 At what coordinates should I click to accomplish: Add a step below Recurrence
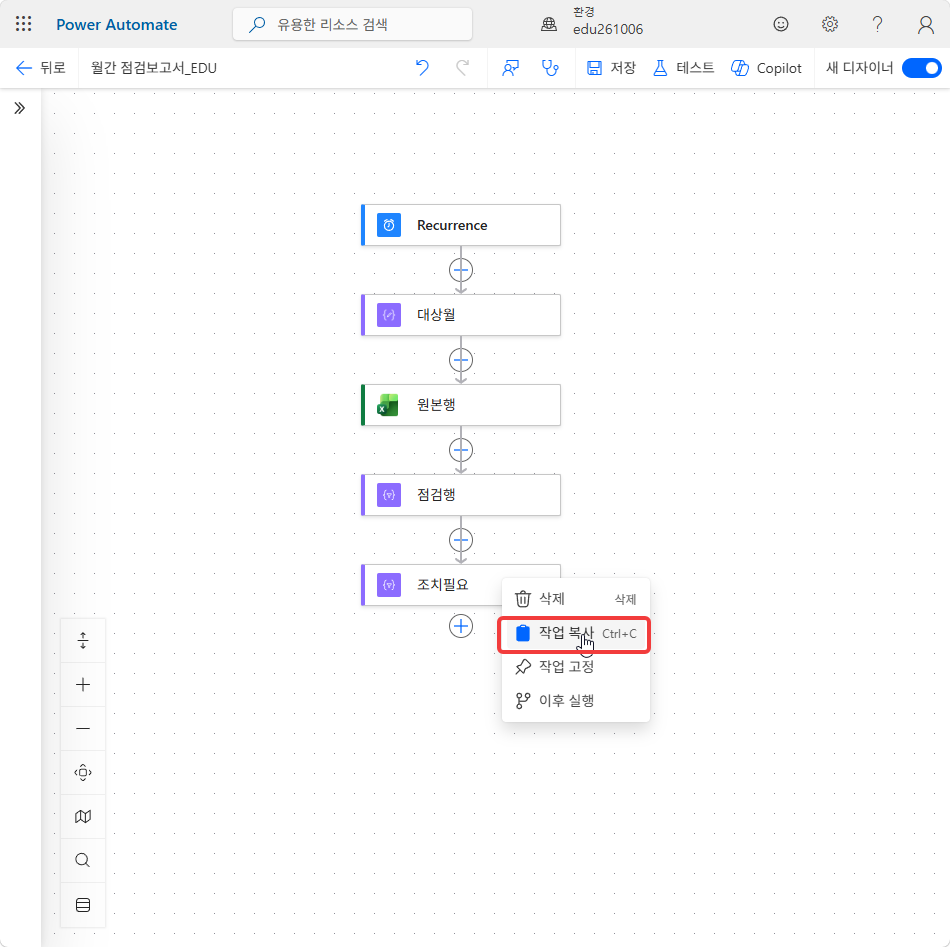461,270
